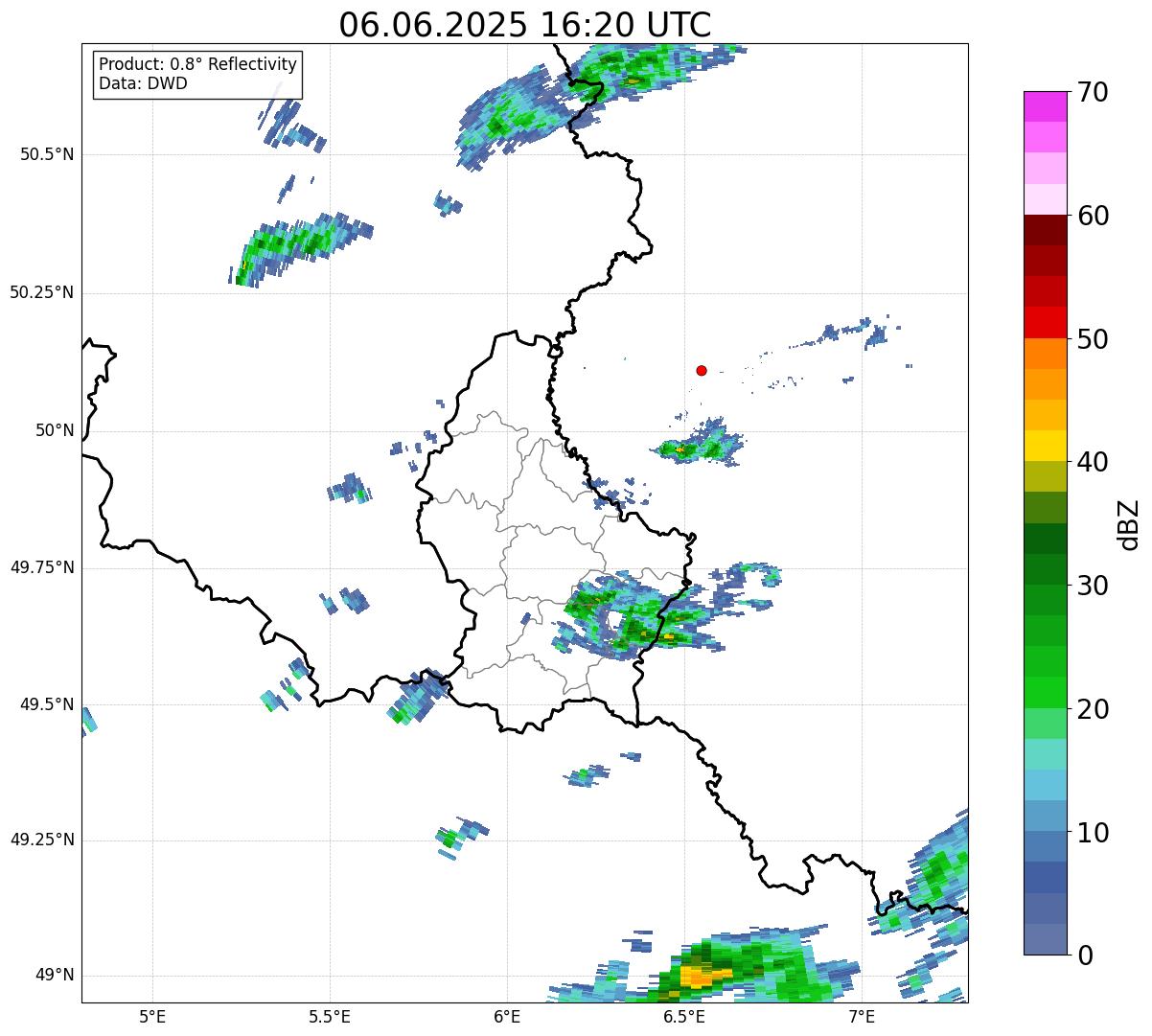
Task: Click the longitude label 5°E
Action: point(152,1016)
